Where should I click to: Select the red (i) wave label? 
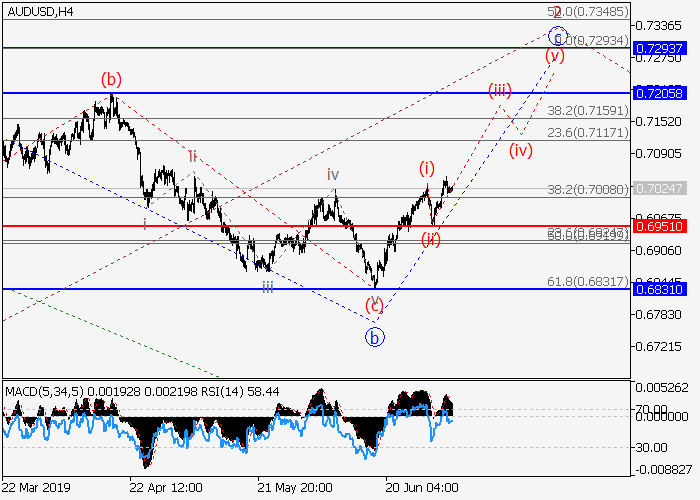427,169
